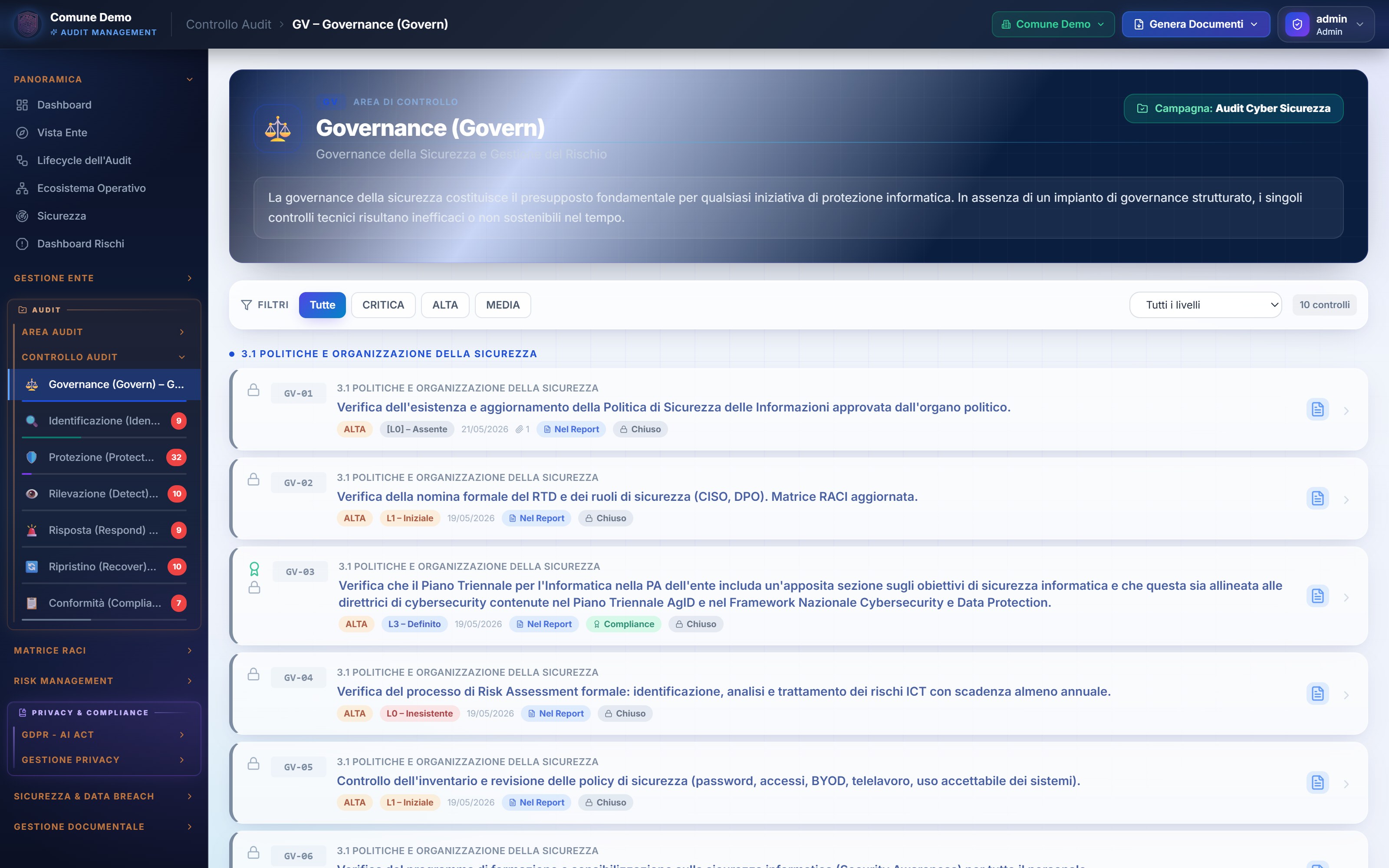This screenshot has width=1389, height=868.
Task: Open GV-01 row chevron arrow
Action: [x=1346, y=411]
